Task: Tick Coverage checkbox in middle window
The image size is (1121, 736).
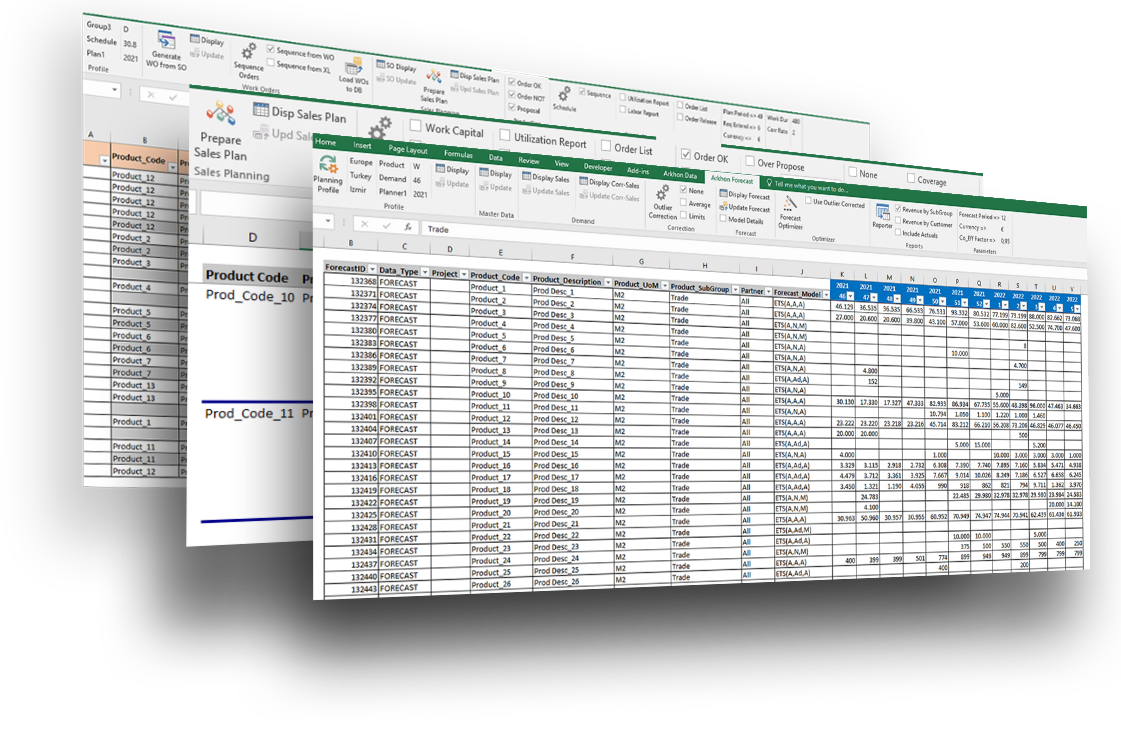Action: [911, 177]
